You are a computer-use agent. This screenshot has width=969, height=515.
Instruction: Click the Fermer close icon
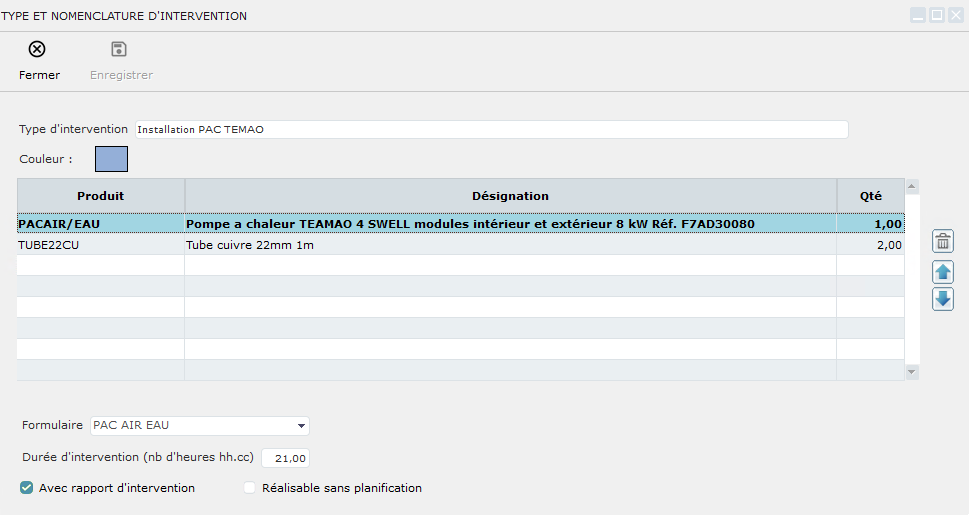click(37, 50)
